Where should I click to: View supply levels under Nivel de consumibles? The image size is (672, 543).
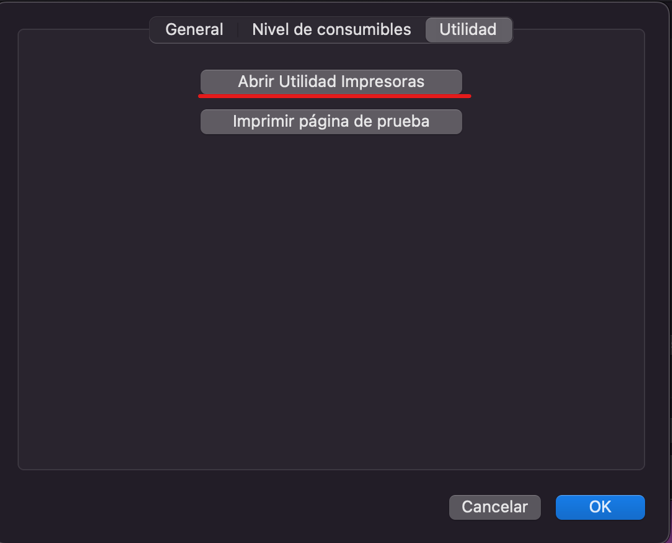click(331, 30)
